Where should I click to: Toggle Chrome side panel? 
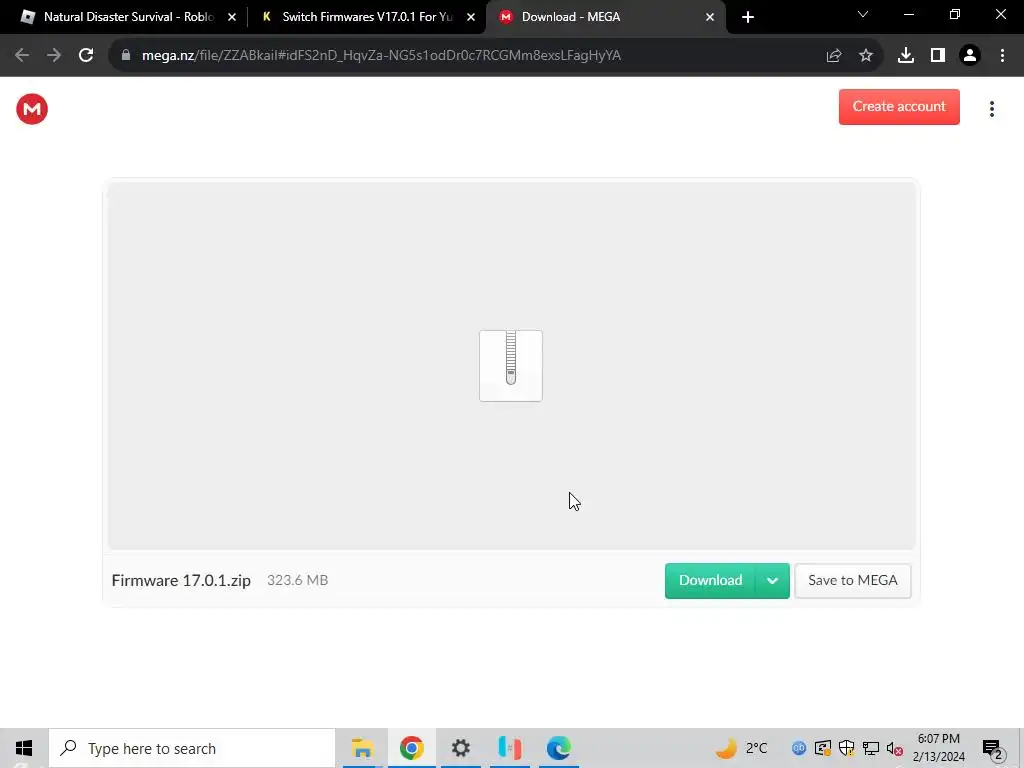click(x=938, y=56)
